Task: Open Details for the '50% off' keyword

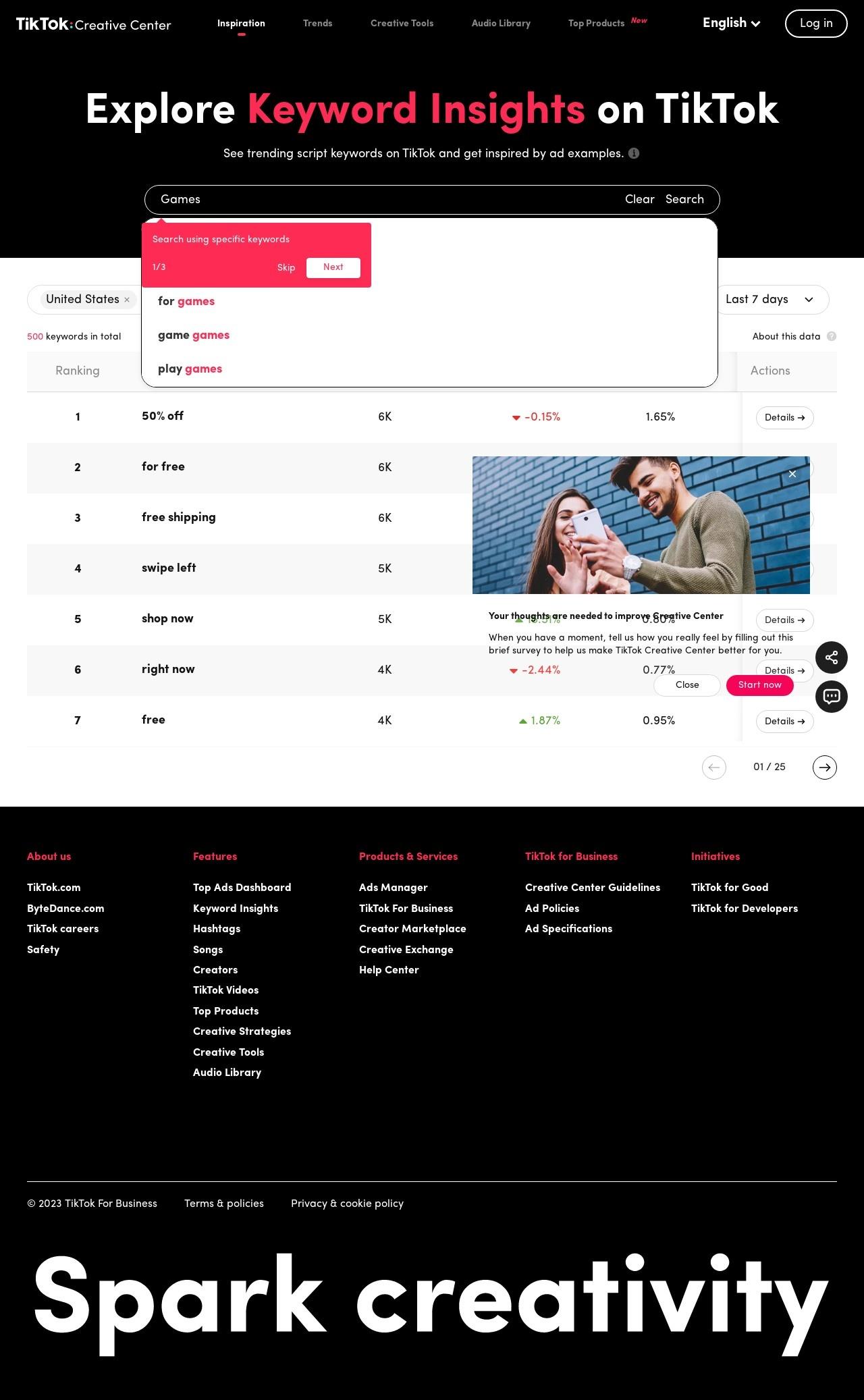Action: pyautogui.click(x=785, y=417)
